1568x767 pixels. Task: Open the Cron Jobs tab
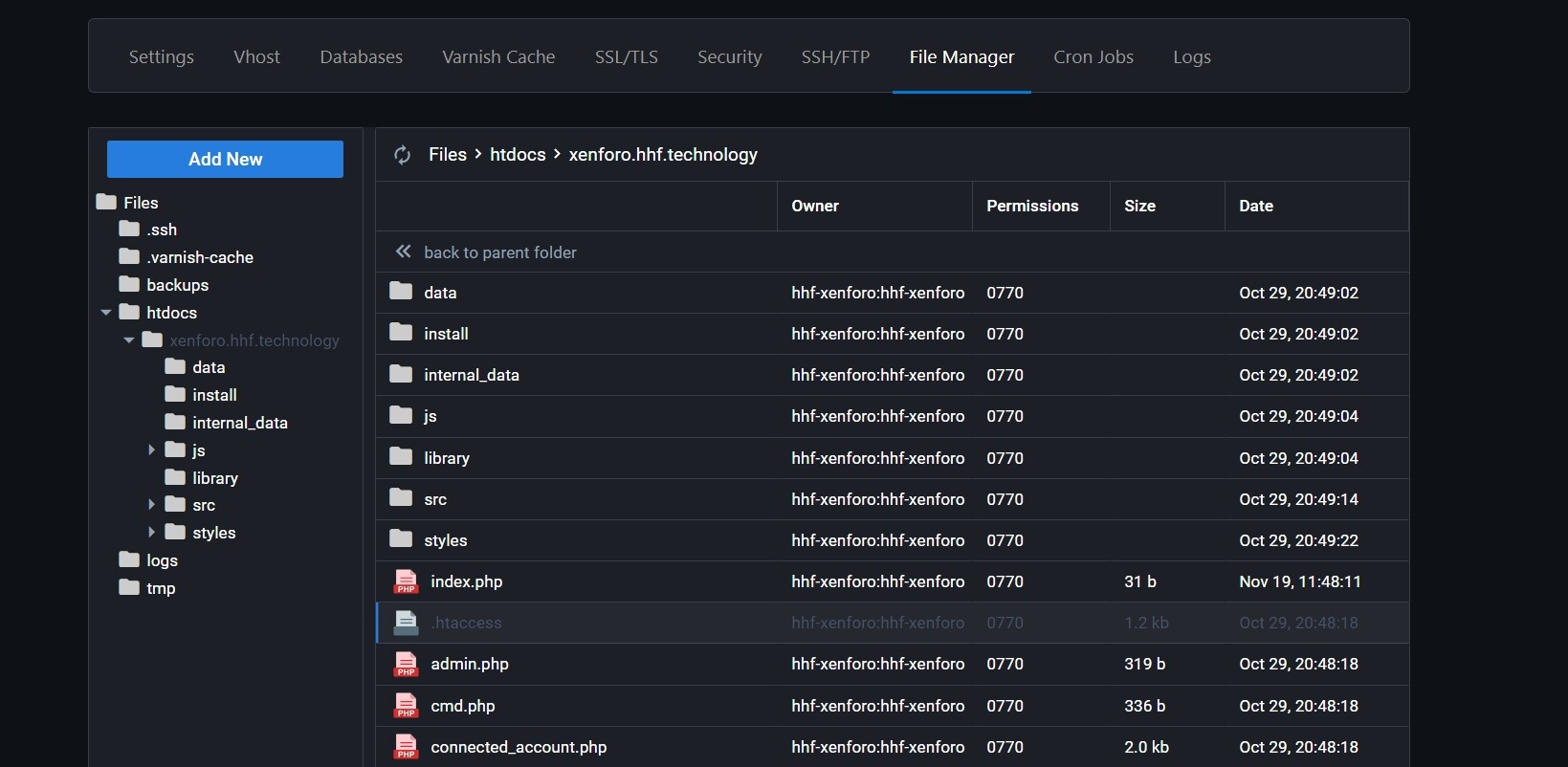click(x=1093, y=56)
